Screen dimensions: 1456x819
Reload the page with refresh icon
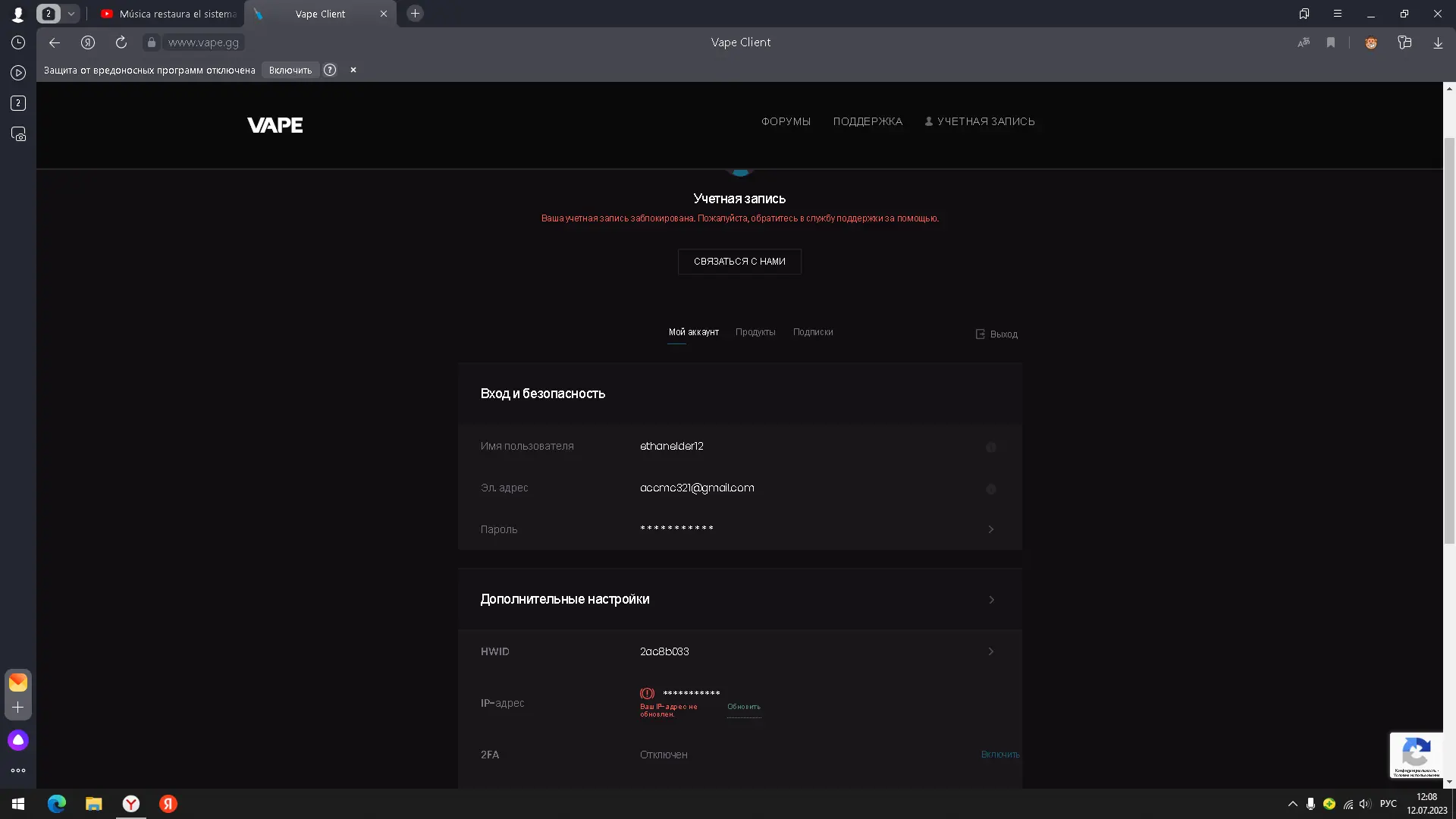tap(121, 42)
